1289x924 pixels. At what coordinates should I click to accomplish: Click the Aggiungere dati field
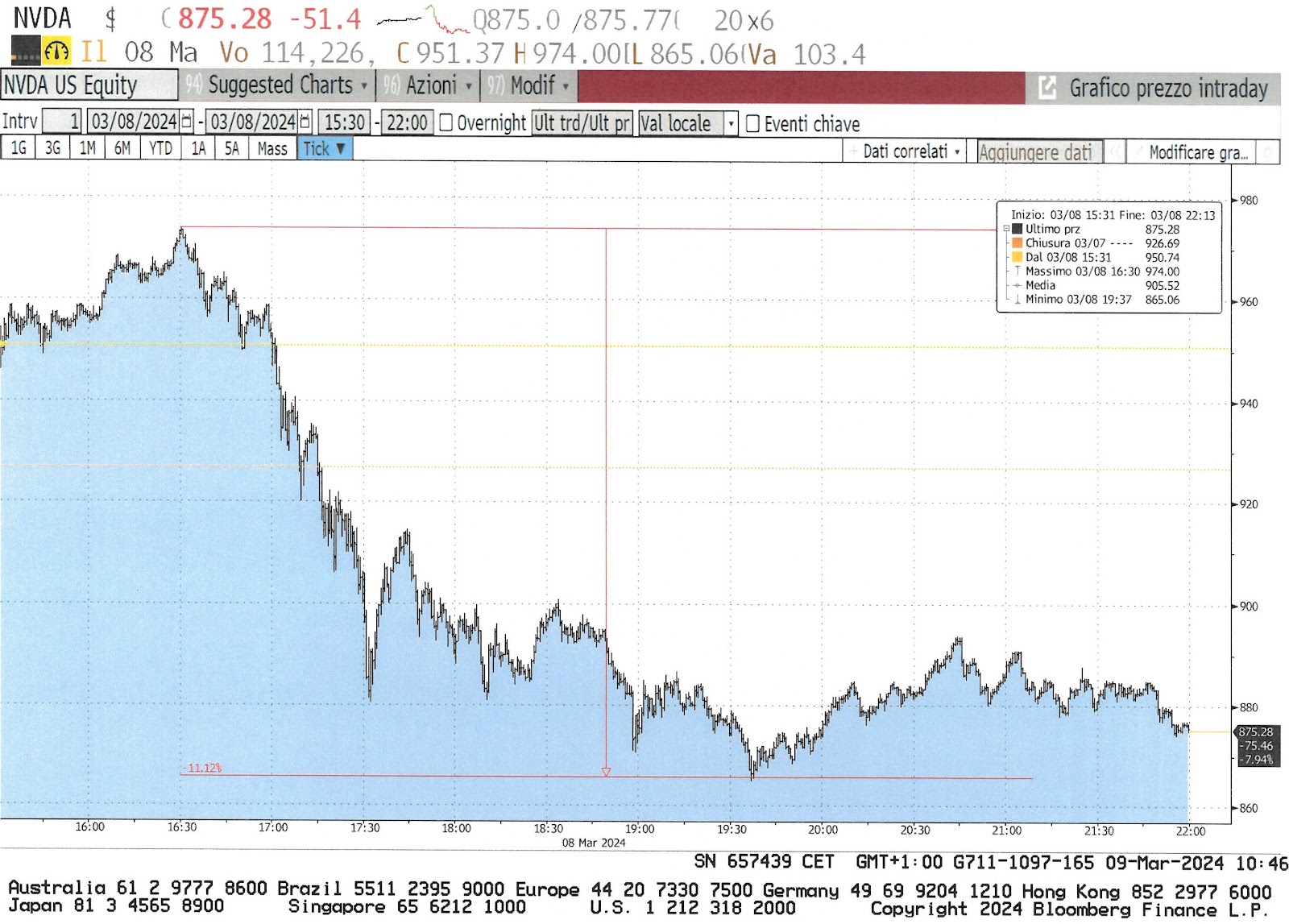[1039, 151]
